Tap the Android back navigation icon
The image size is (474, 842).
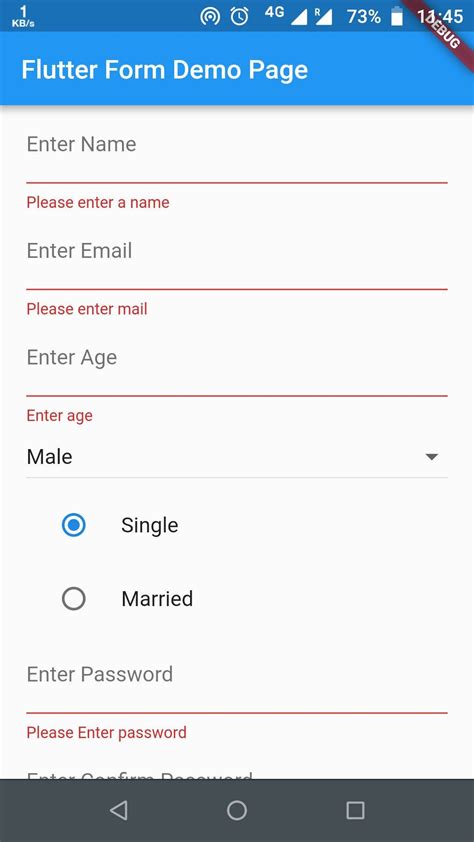pos(119,810)
